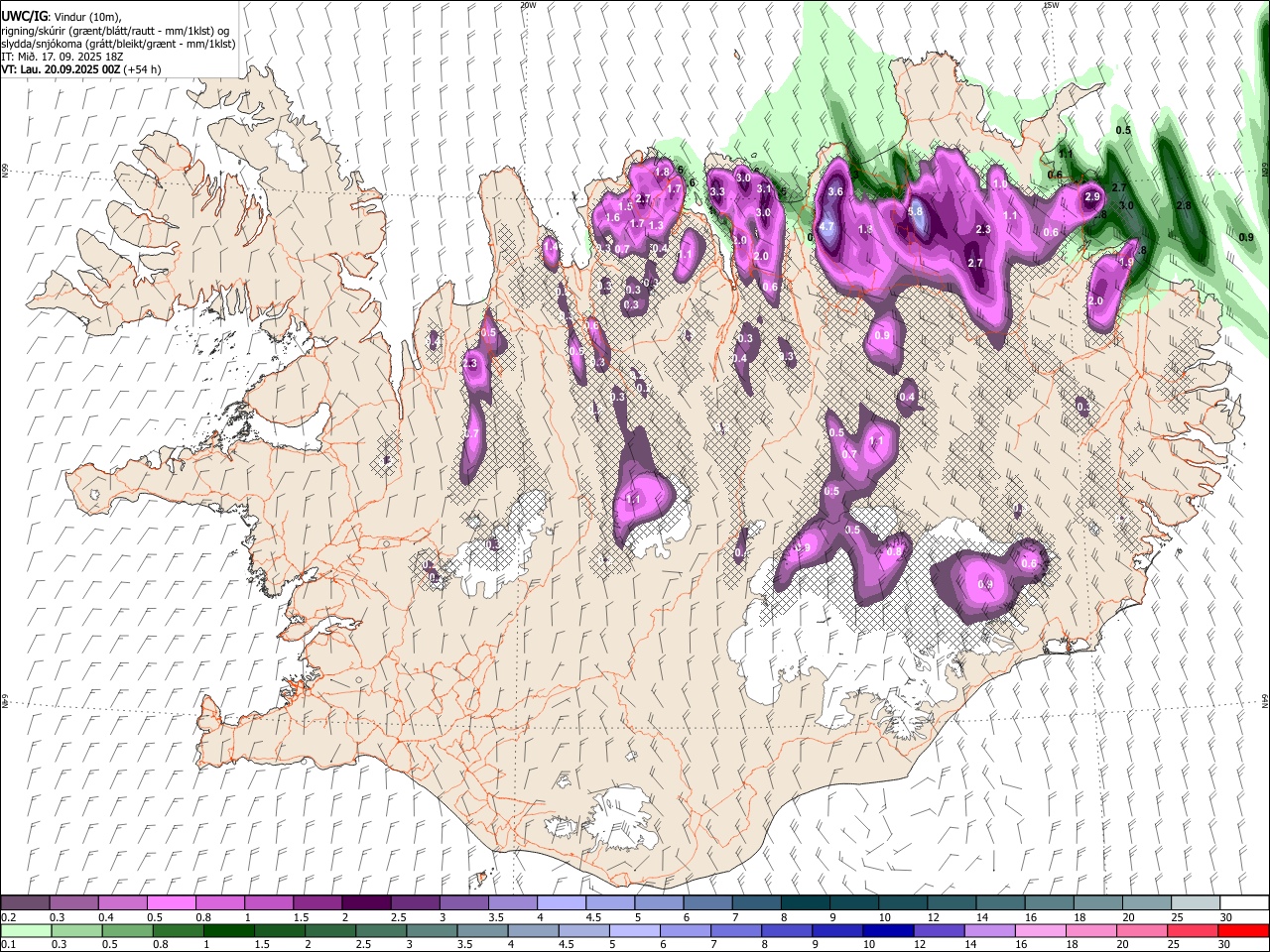Pick the medium green 0.5 rain legend swatch
The width and height of the screenshot is (1270, 952).
click(126, 930)
